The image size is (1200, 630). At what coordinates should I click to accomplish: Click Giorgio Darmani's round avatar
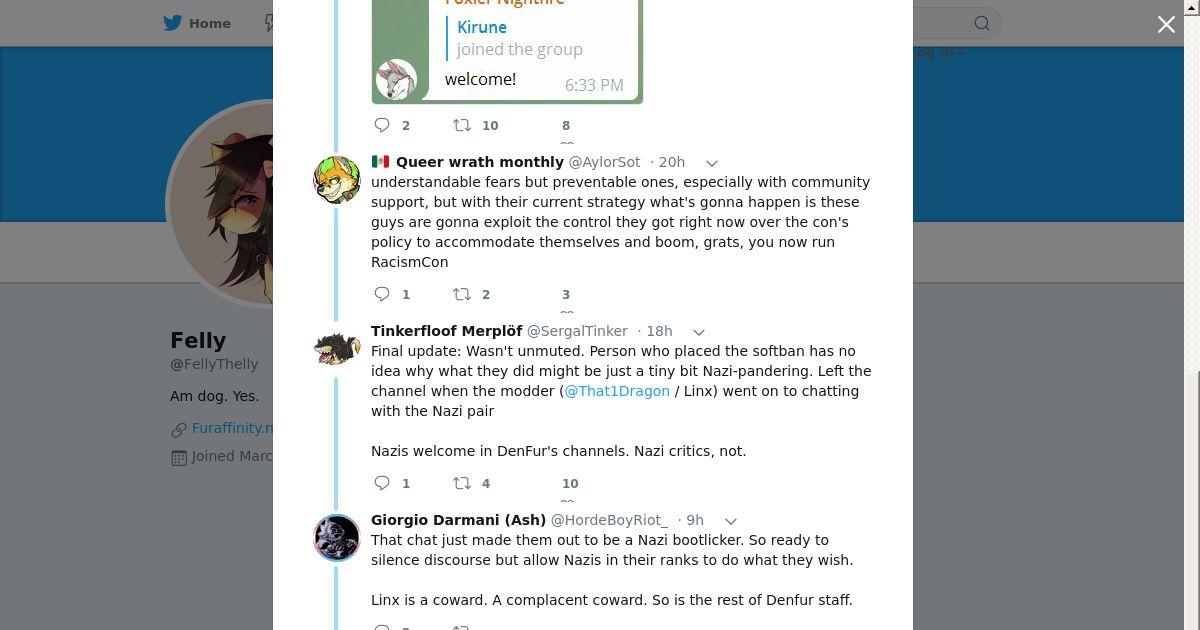(x=337, y=538)
